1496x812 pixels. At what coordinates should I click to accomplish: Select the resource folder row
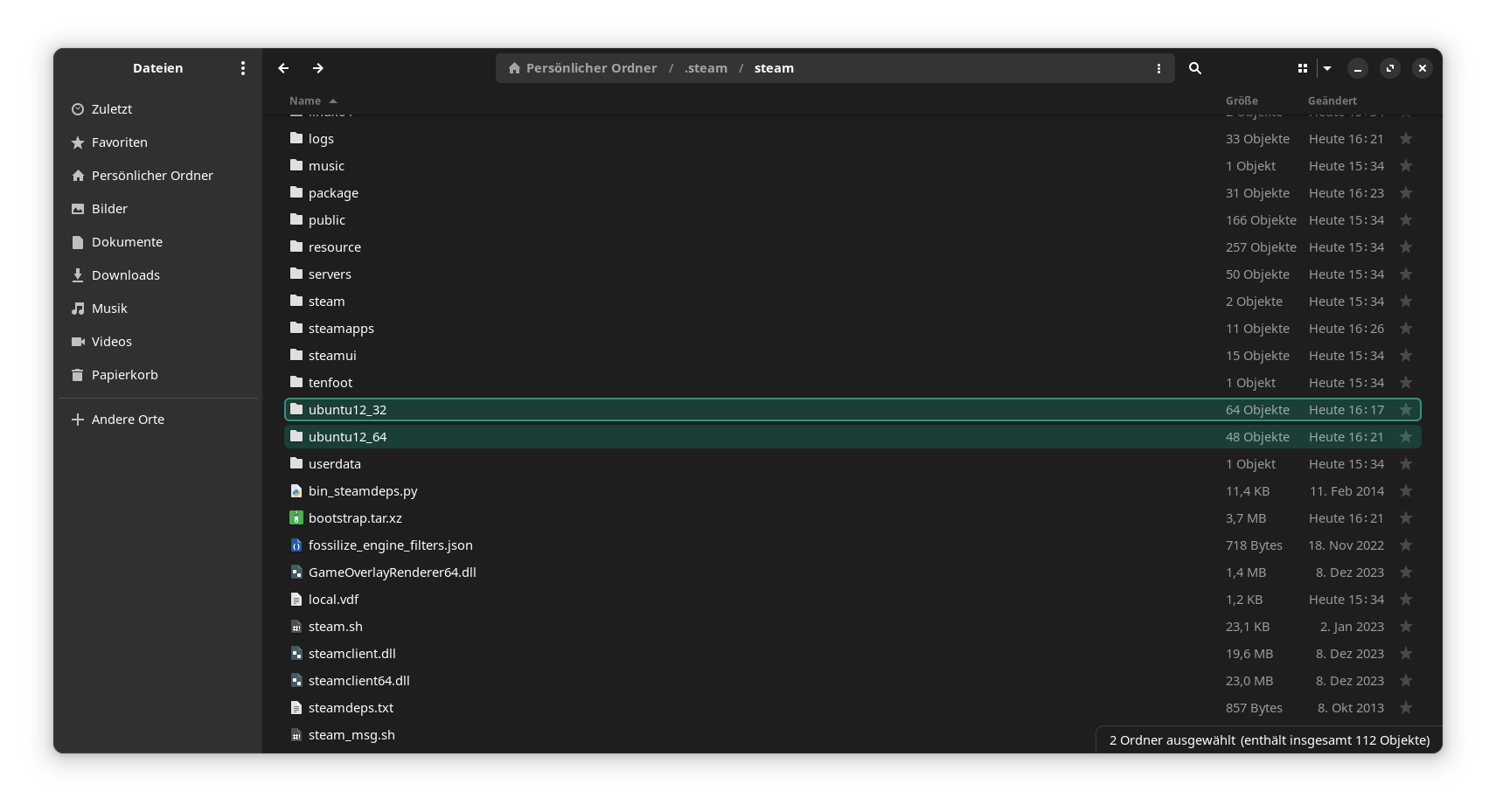[x=852, y=247]
